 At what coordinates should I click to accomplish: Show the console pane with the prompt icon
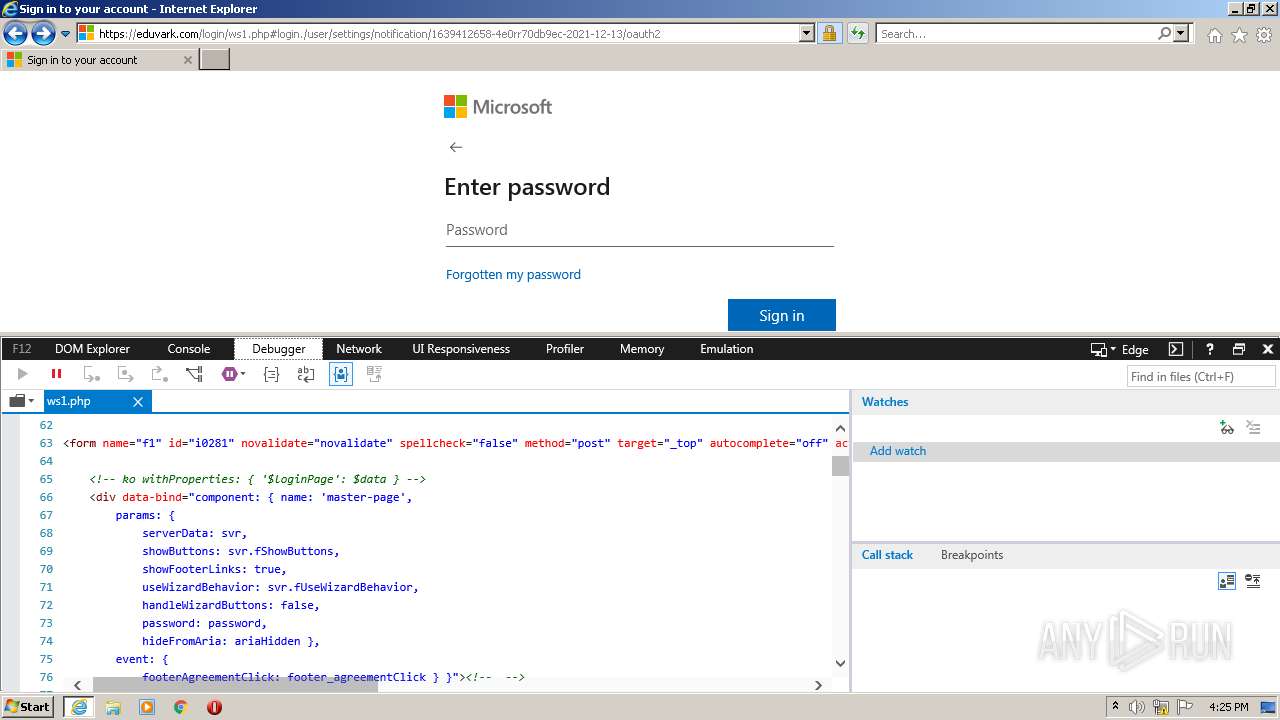1176,349
